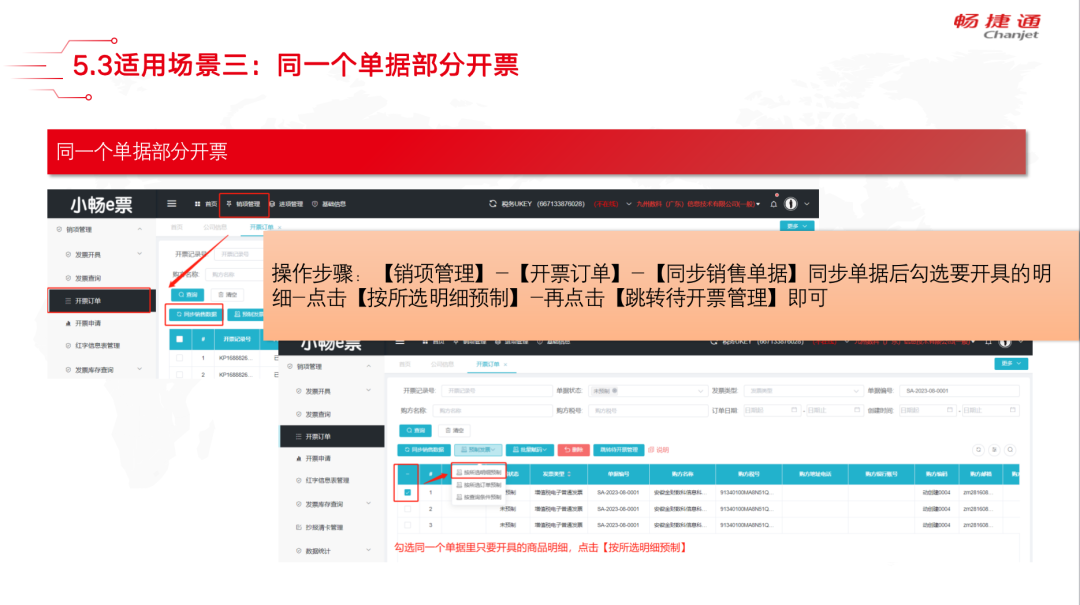Choose 按所选订单预制 from the dropdown menu
1080x605 pixels.
pyautogui.click(x=479, y=485)
